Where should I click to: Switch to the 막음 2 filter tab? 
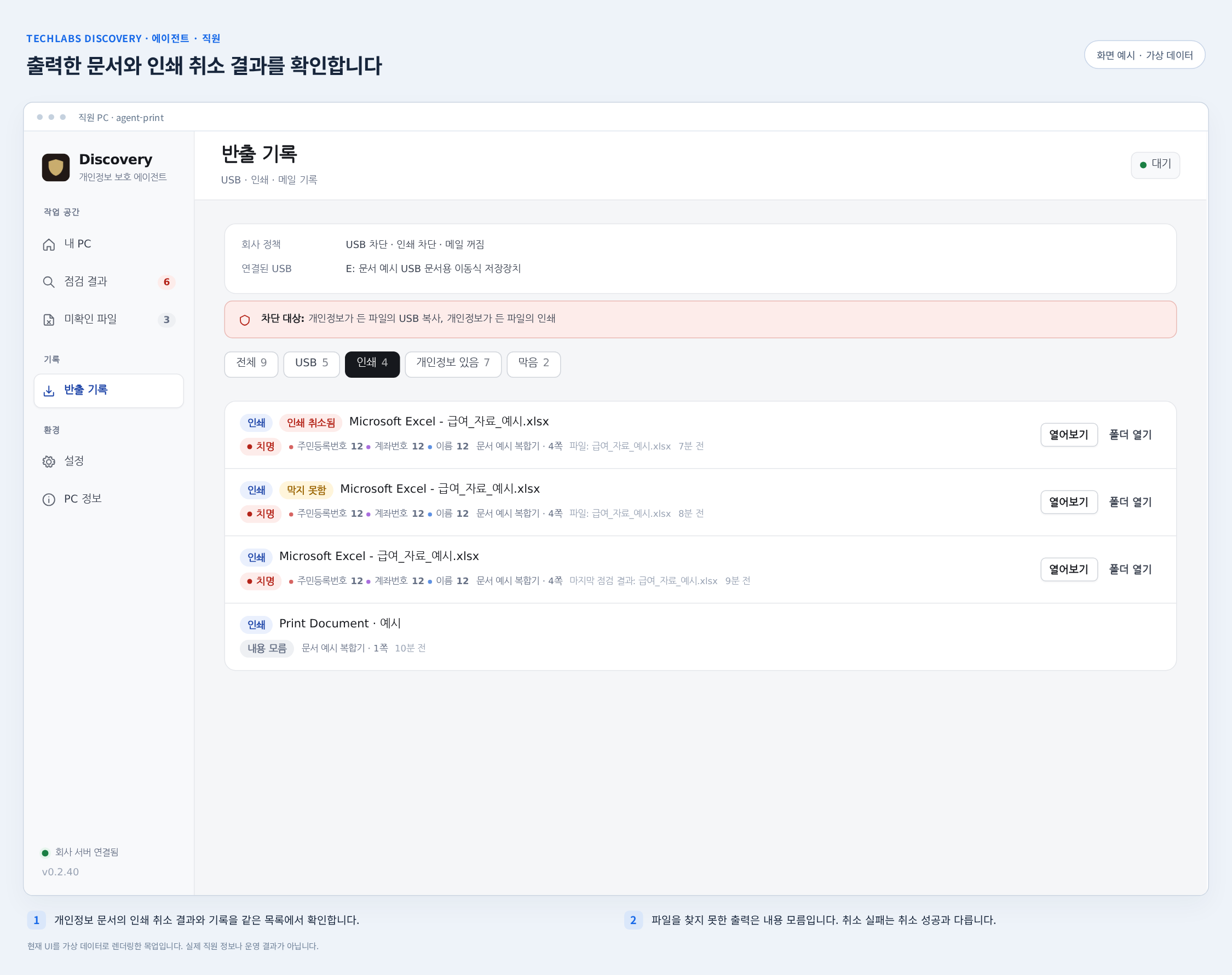[534, 364]
